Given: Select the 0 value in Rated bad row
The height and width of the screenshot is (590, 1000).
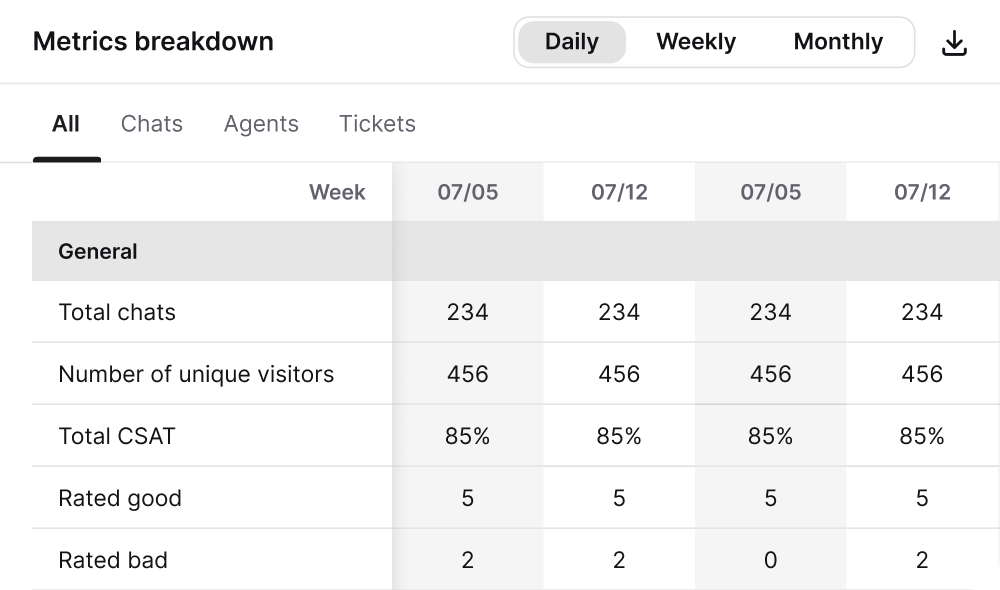Looking at the screenshot, I should tap(770, 560).
